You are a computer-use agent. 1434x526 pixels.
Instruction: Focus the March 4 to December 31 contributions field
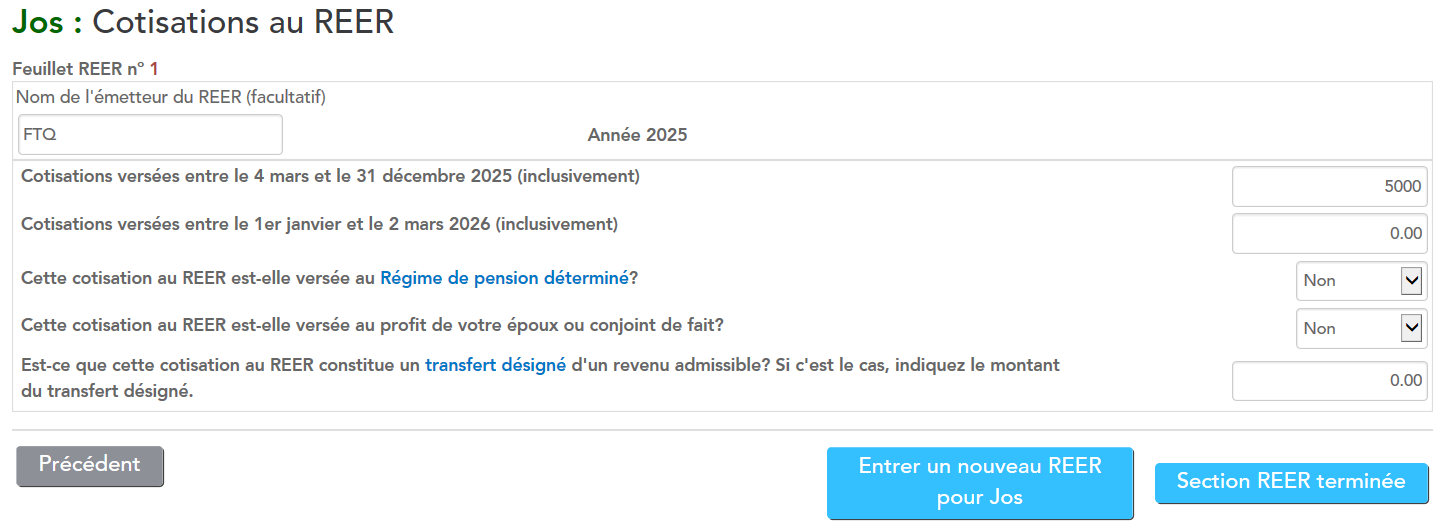(1329, 187)
